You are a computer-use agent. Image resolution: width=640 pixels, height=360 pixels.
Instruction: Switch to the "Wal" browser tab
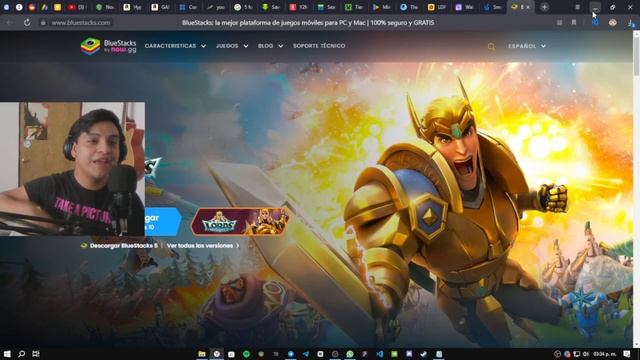click(464, 7)
